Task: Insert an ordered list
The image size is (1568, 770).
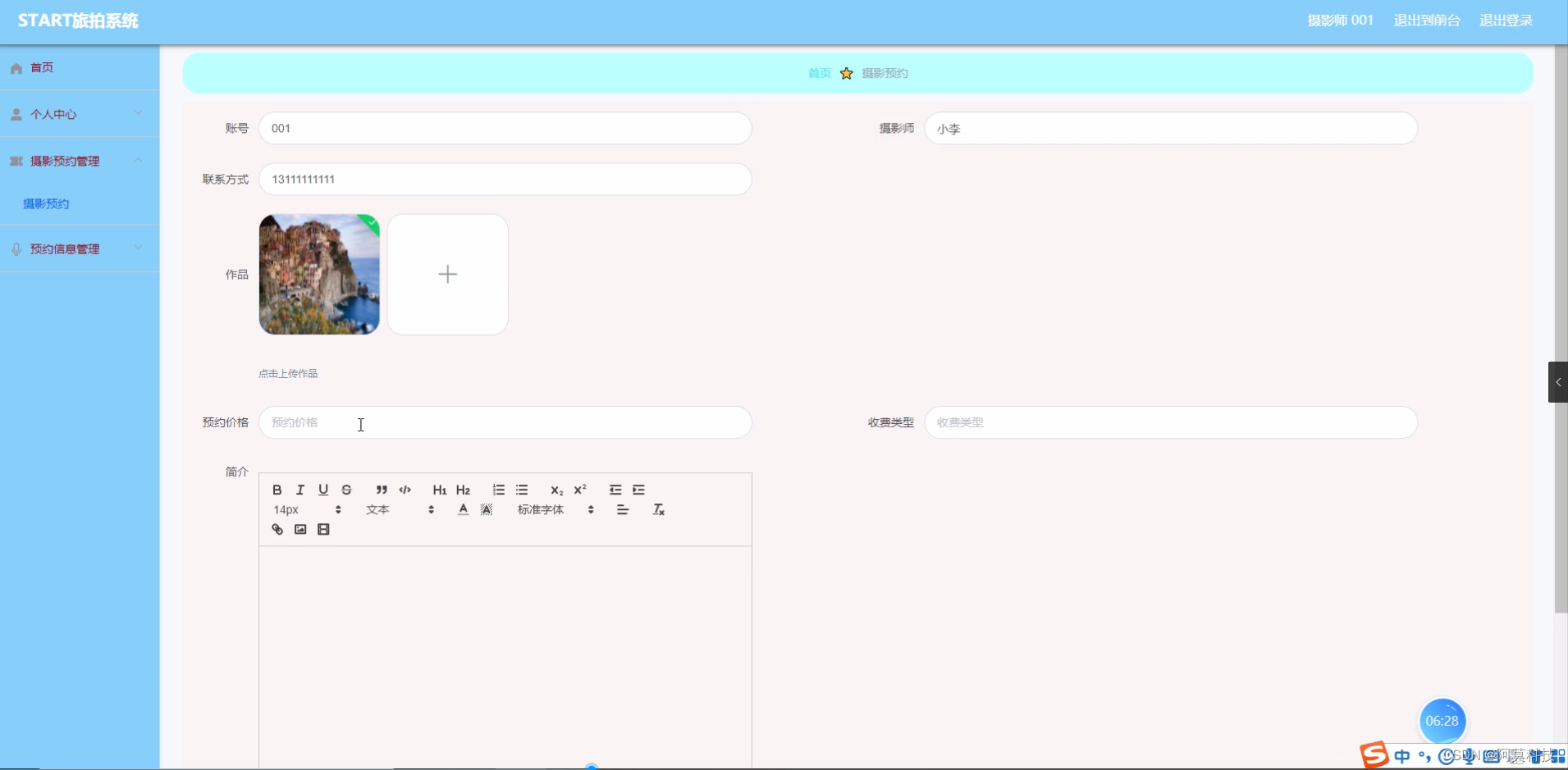Action: coord(499,490)
